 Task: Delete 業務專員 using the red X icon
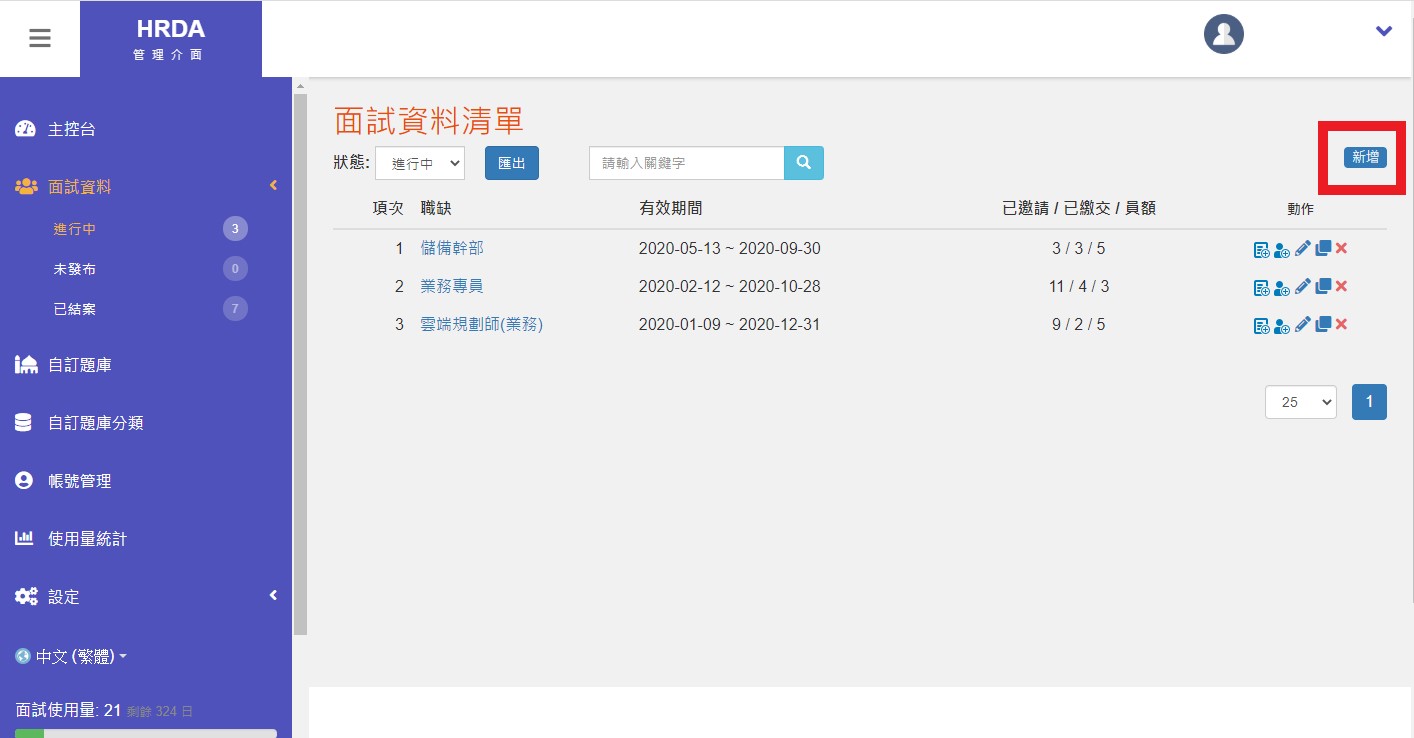pos(1341,287)
